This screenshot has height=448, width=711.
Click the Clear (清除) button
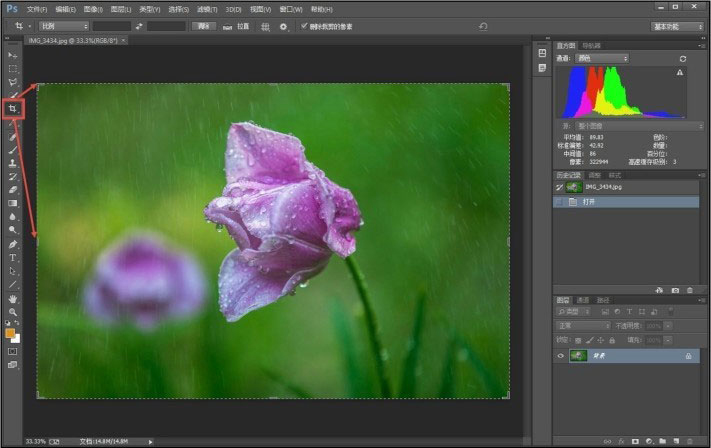tap(204, 26)
